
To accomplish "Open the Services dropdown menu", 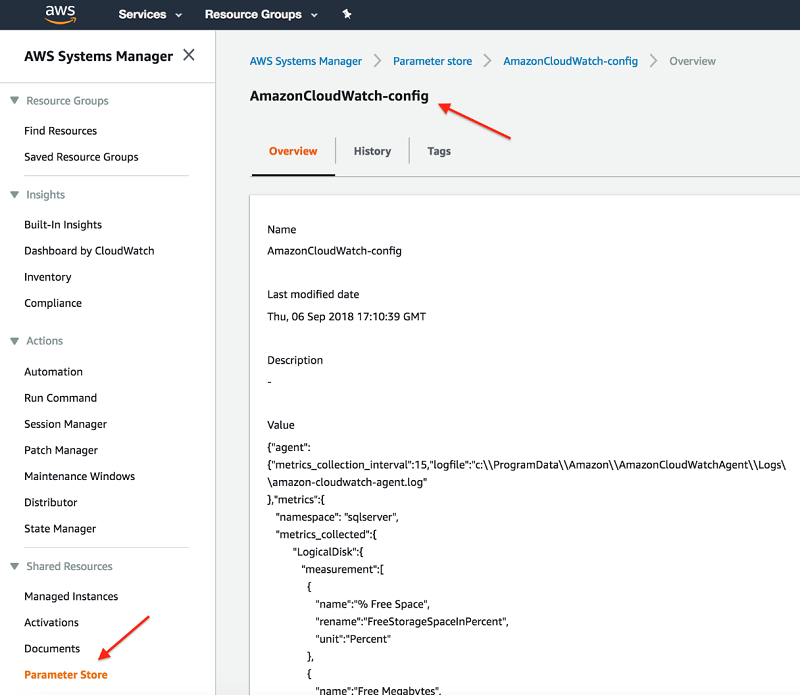I will [x=150, y=14].
